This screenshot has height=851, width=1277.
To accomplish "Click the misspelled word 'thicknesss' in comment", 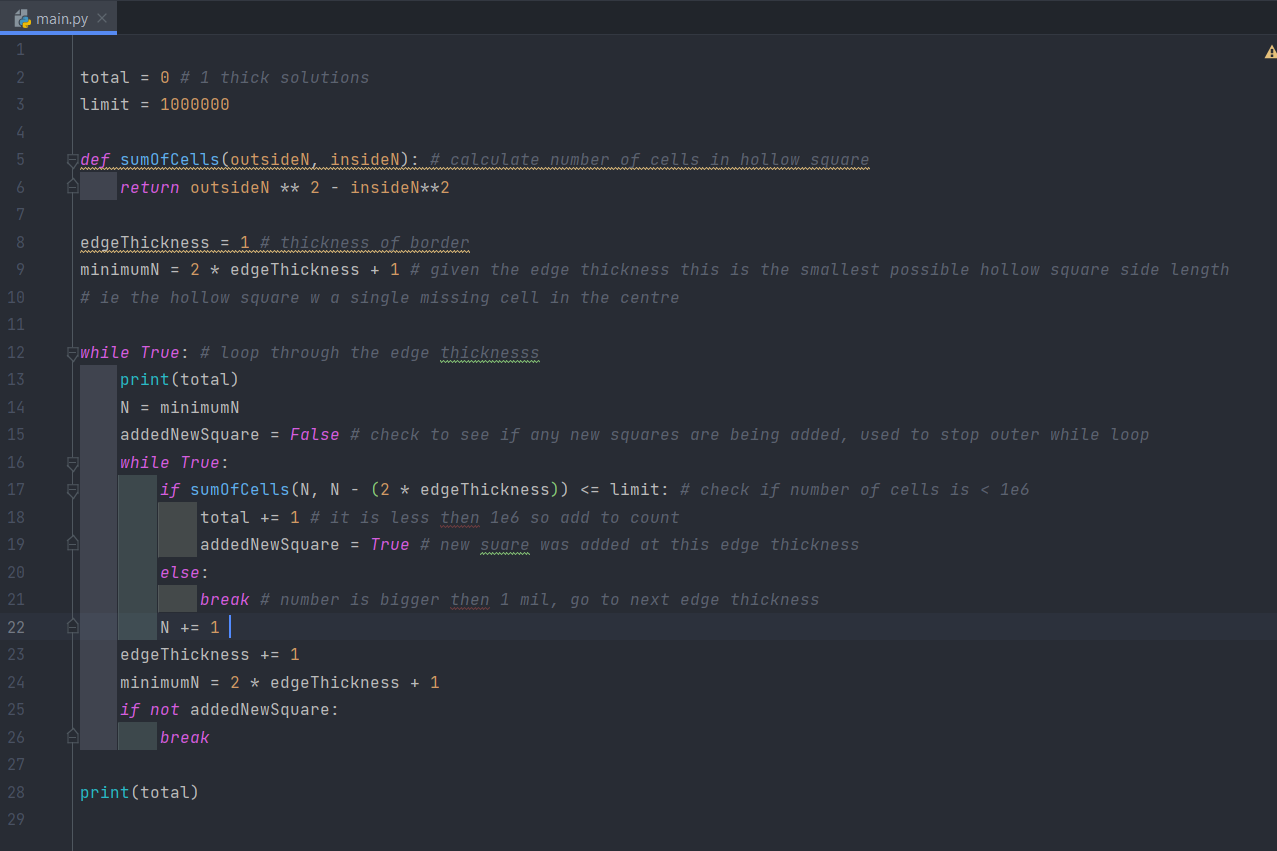I will pyautogui.click(x=489, y=353).
